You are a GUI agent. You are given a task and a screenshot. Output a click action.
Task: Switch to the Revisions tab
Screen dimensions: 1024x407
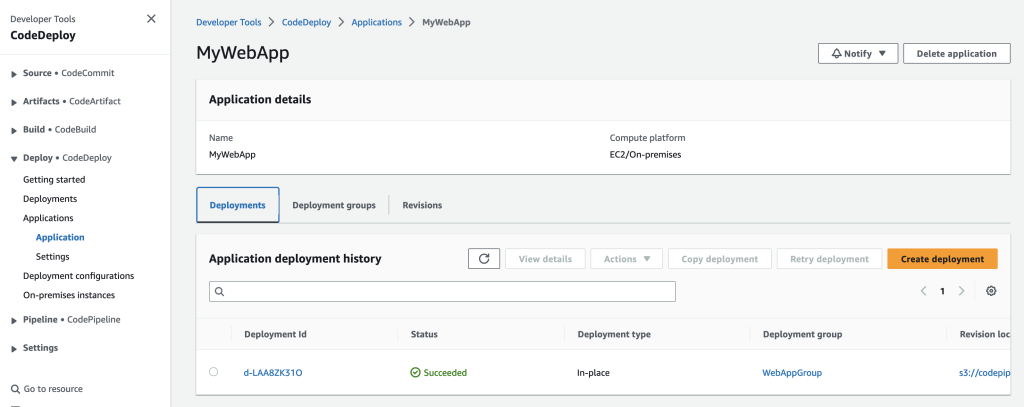(422, 205)
